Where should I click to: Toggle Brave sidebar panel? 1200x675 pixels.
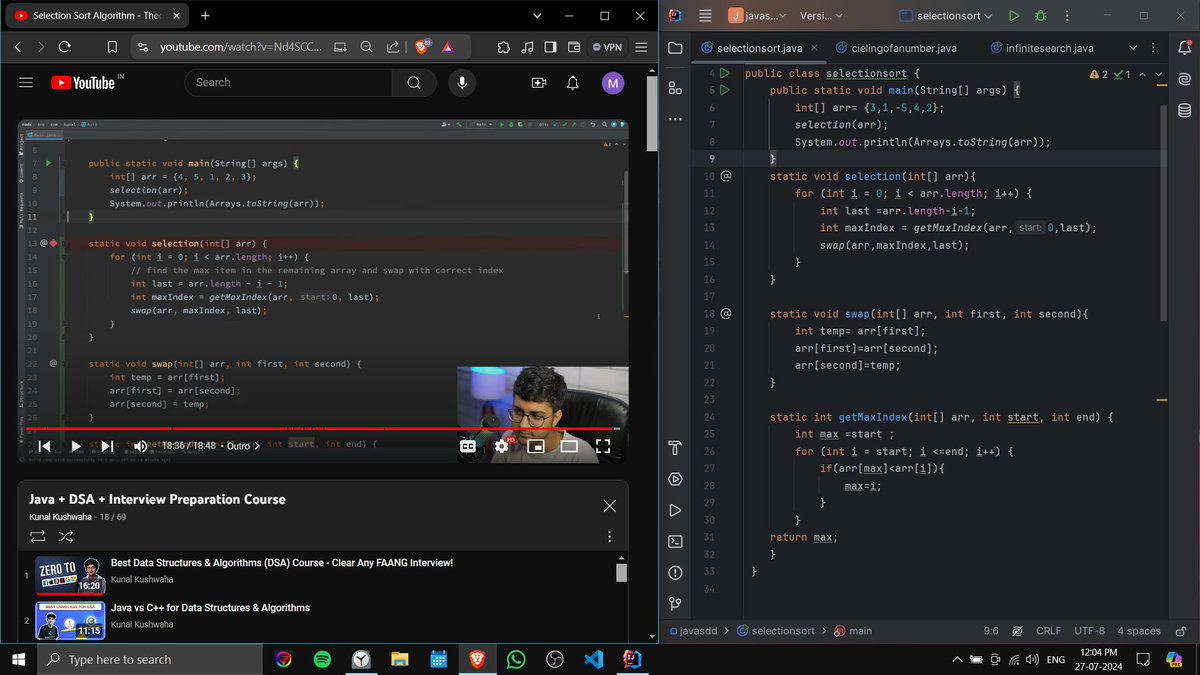coord(550,47)
